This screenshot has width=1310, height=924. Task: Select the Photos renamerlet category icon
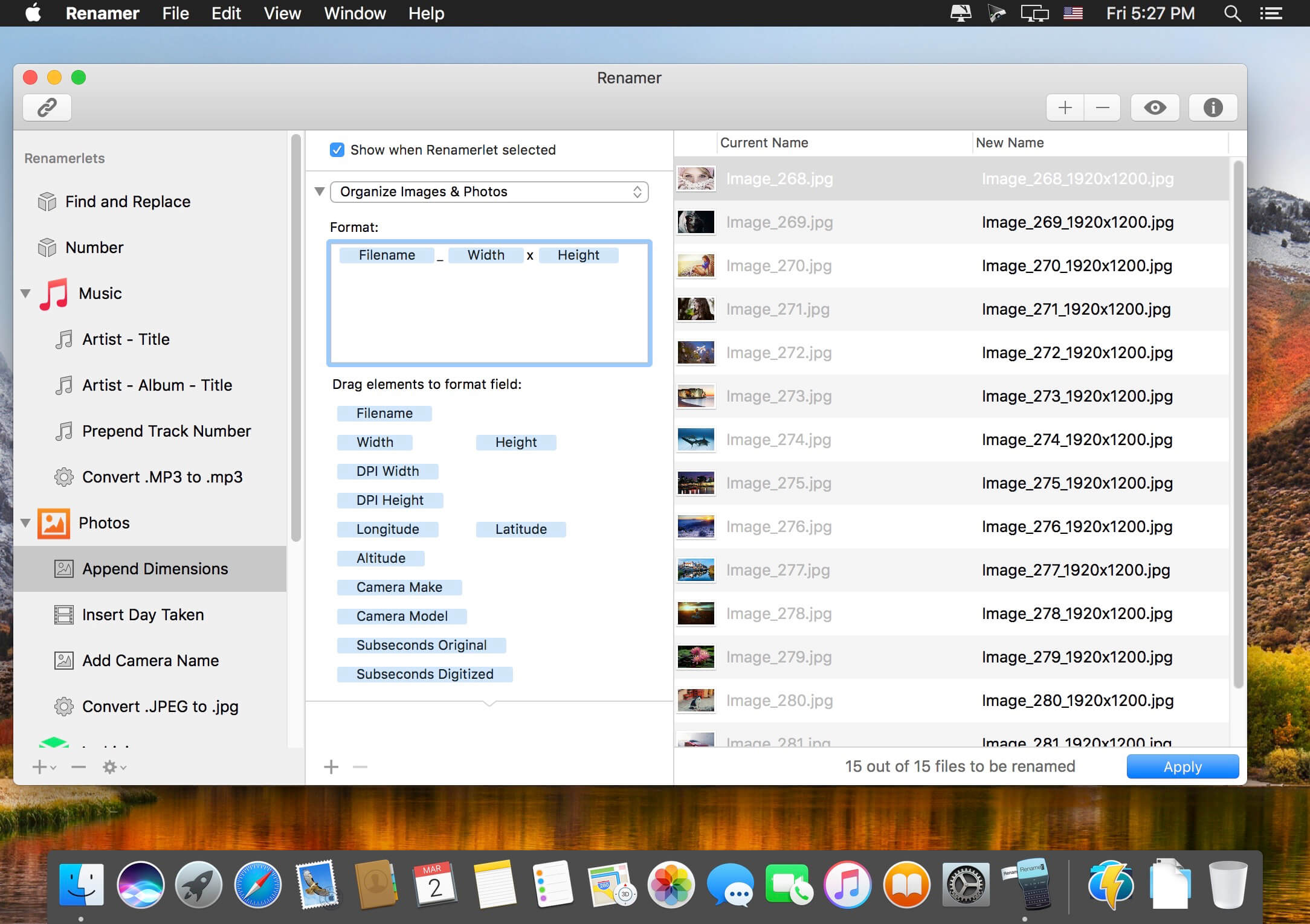(x=53, y=522)
